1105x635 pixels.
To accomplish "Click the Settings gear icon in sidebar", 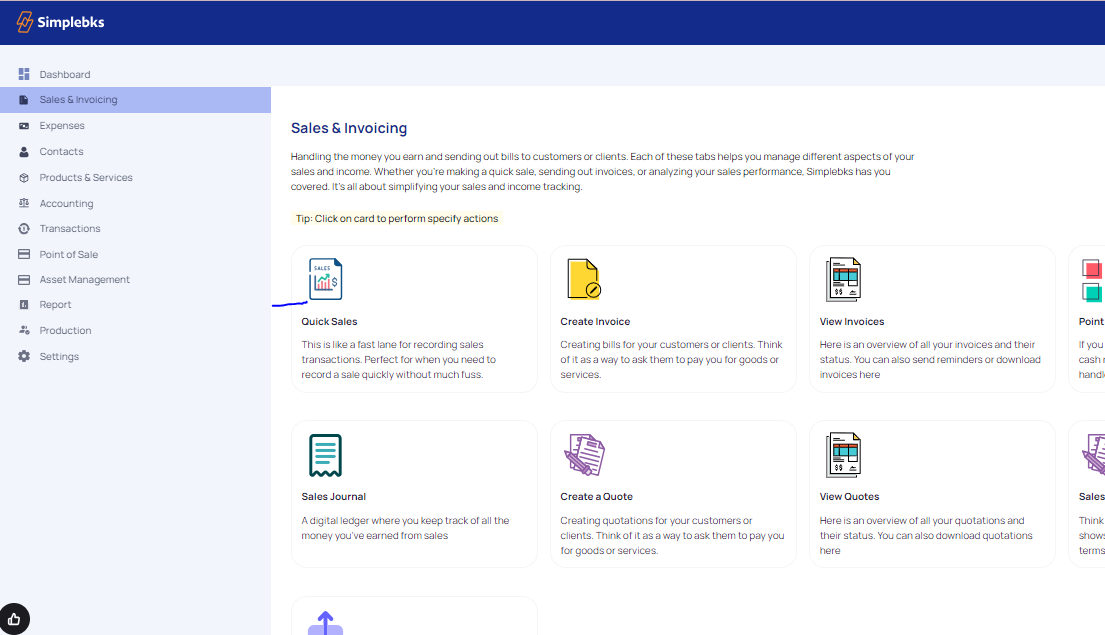I will [x=24, y=356].
